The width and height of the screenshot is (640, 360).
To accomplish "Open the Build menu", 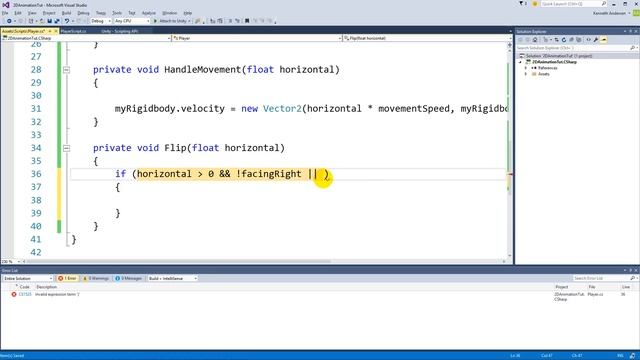I will (x=66, y=13).
